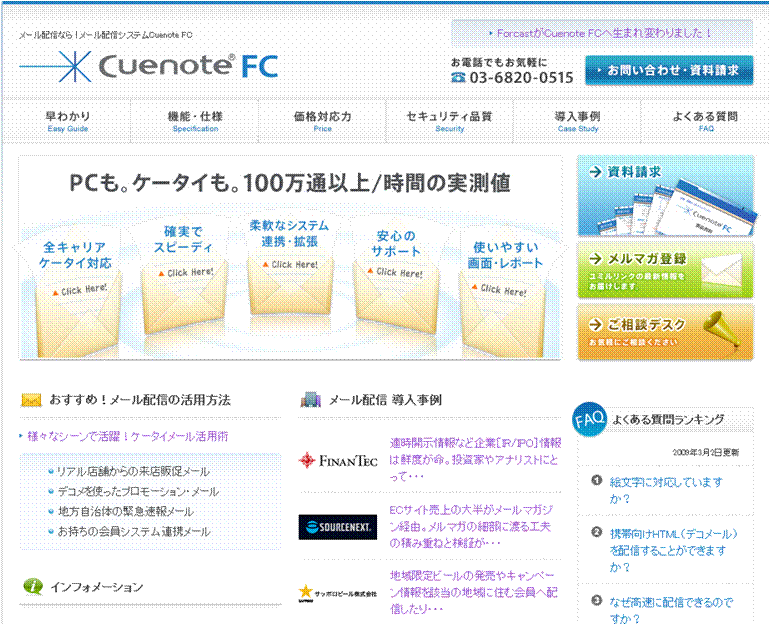
Task: Open the 地域限定ビール case study link
Action: [x=473, y=593]
